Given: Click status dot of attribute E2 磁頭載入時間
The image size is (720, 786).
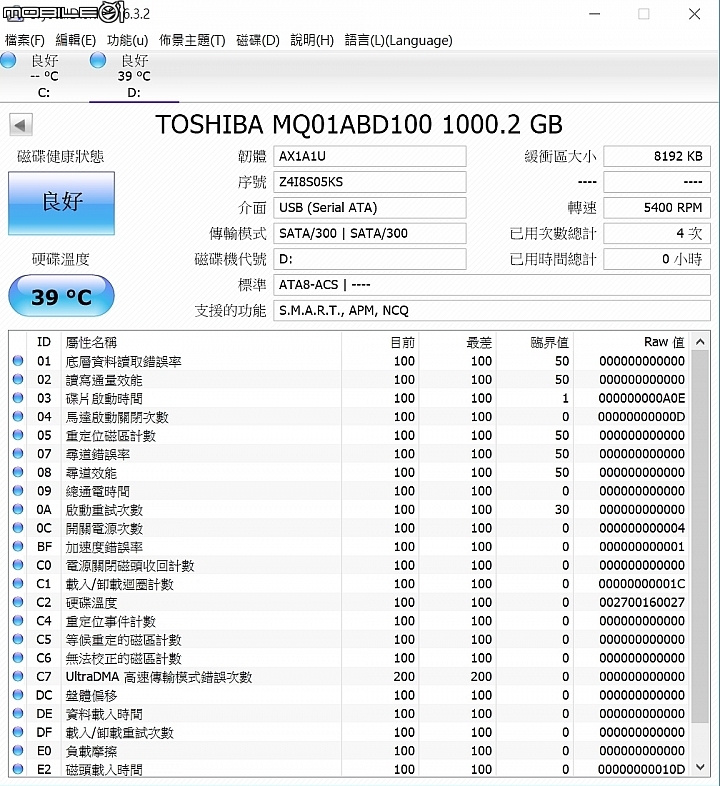Looking at the screenshot, I should 18,768.
